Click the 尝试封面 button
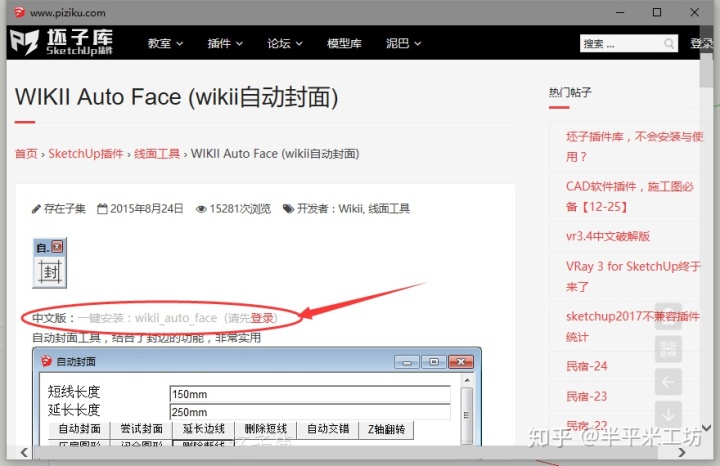This screenshot has width=720, height=466. click(x=141, y=429)
